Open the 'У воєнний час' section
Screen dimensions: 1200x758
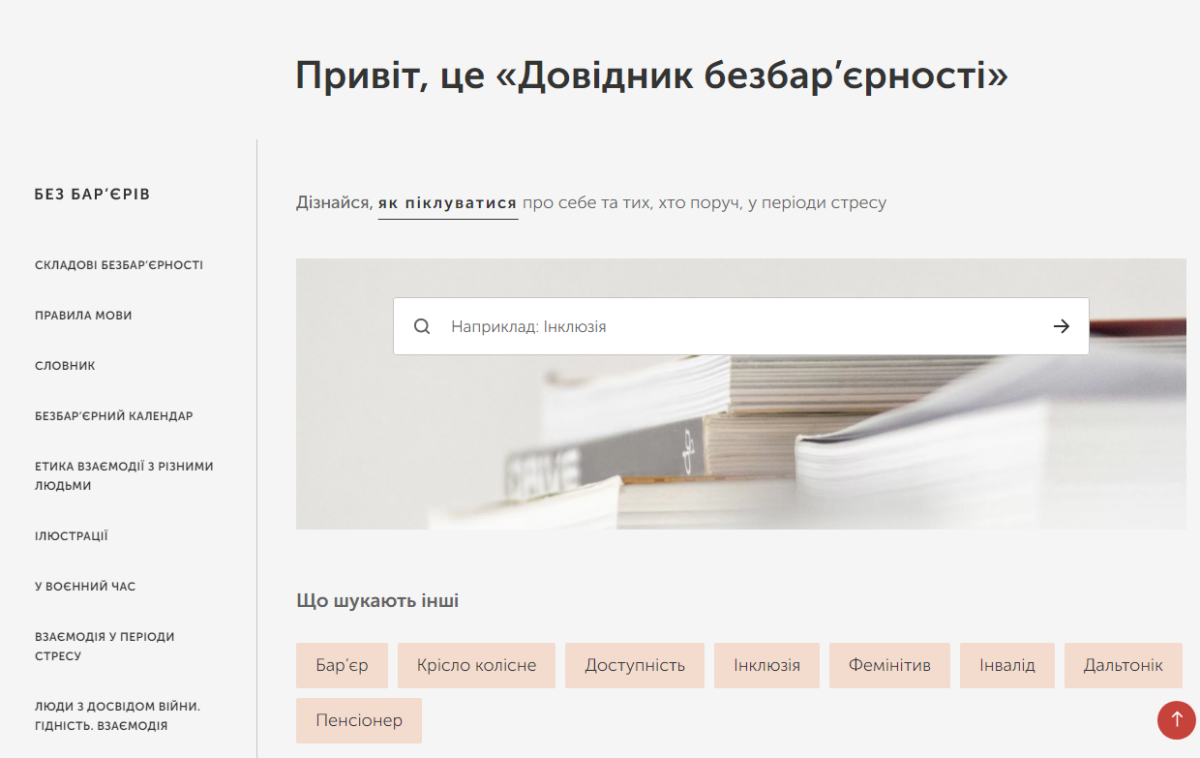85,586
